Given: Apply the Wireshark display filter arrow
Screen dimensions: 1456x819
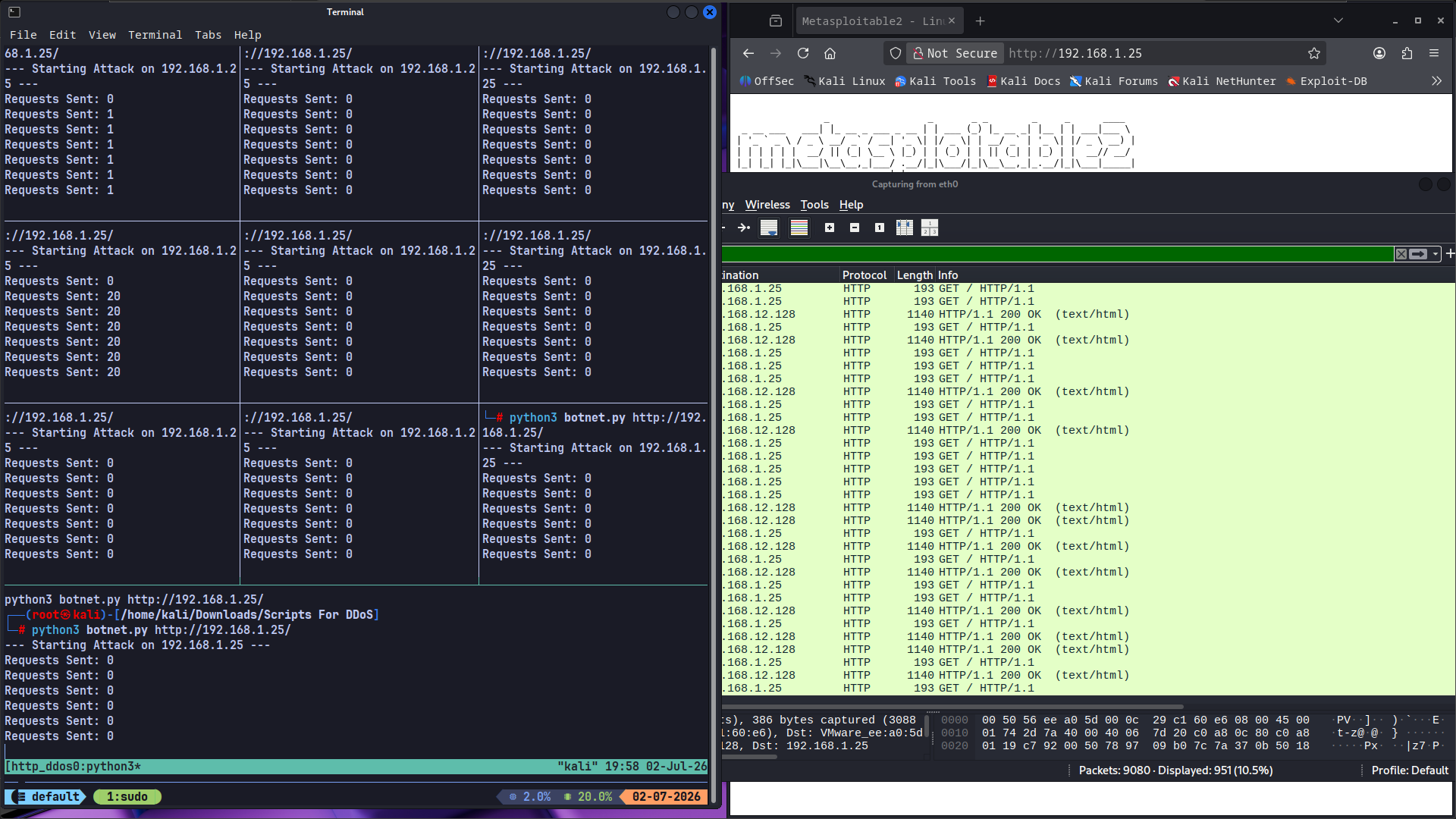Looking at the screenshot, I should coord(1418,254).
